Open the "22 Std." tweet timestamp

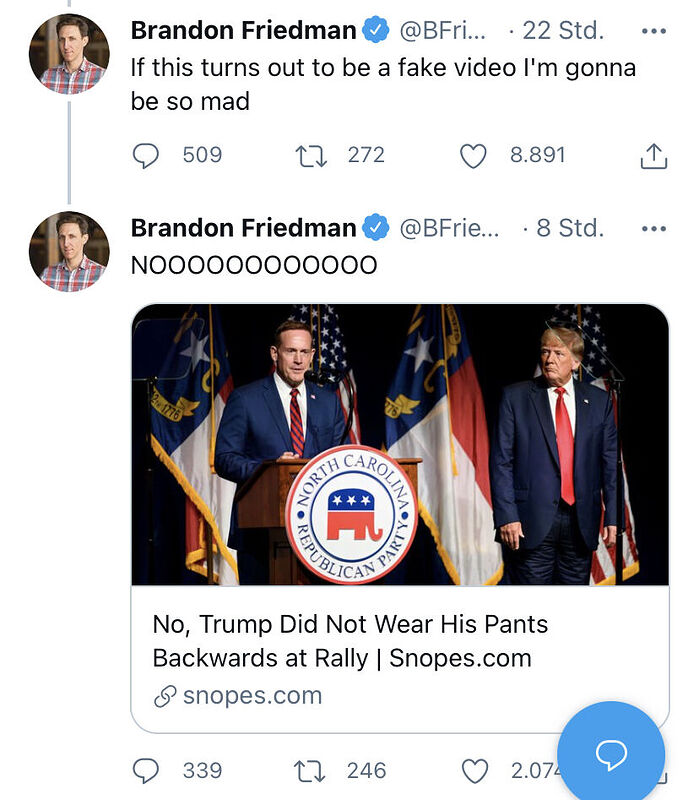pyautogui.click(x=562, y=31)
